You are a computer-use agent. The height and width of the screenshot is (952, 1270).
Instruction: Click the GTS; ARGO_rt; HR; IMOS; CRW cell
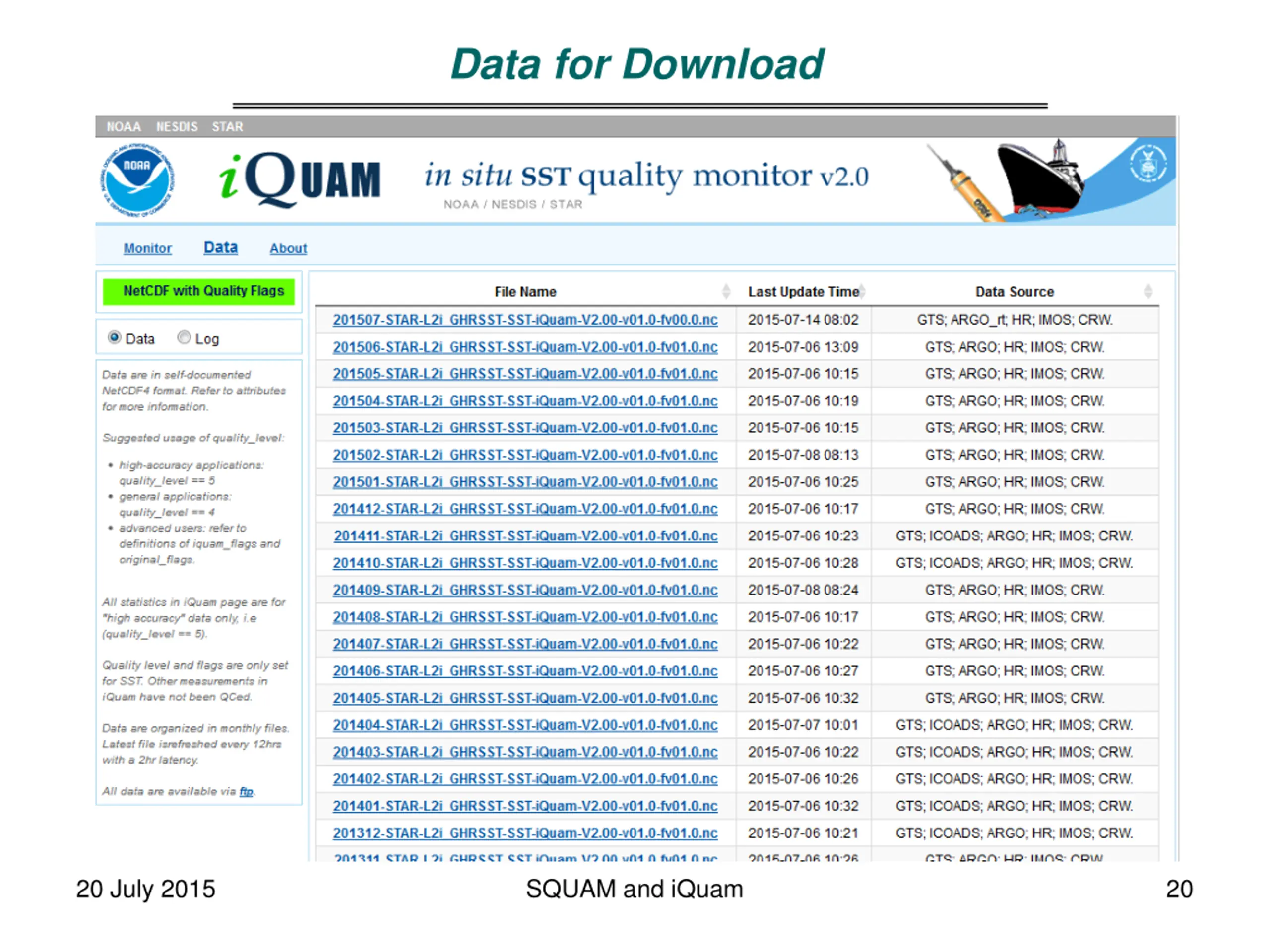(x=1015, y=320)
